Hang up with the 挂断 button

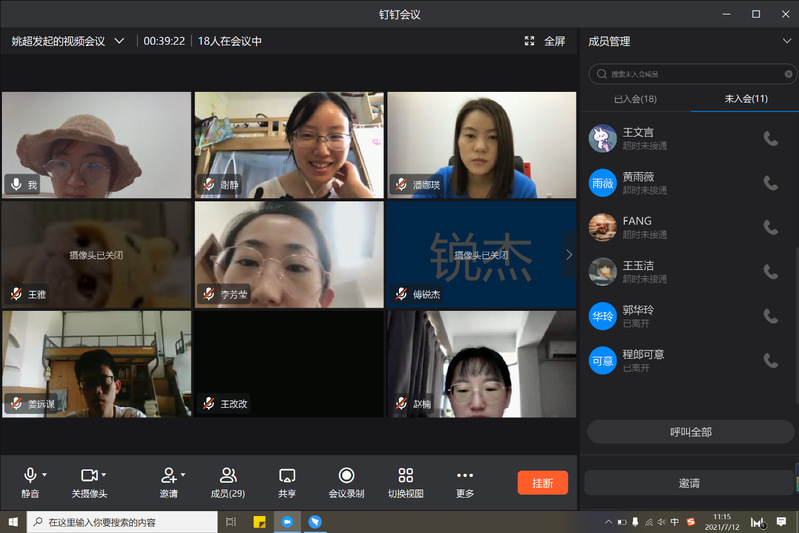(542, 483)
